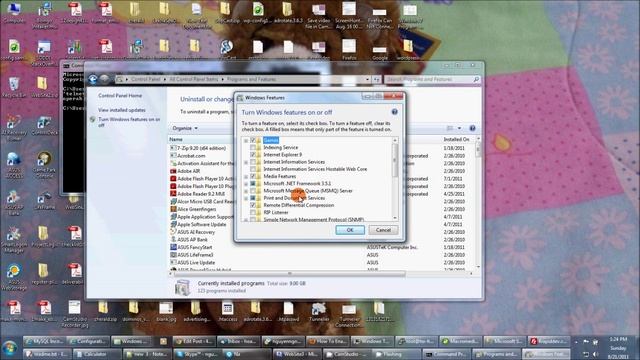The image size is (640, 360).
Task: Toggle the Microsoft .NET Framework 3.5.1 checkbox
Action: coord(253,184)
